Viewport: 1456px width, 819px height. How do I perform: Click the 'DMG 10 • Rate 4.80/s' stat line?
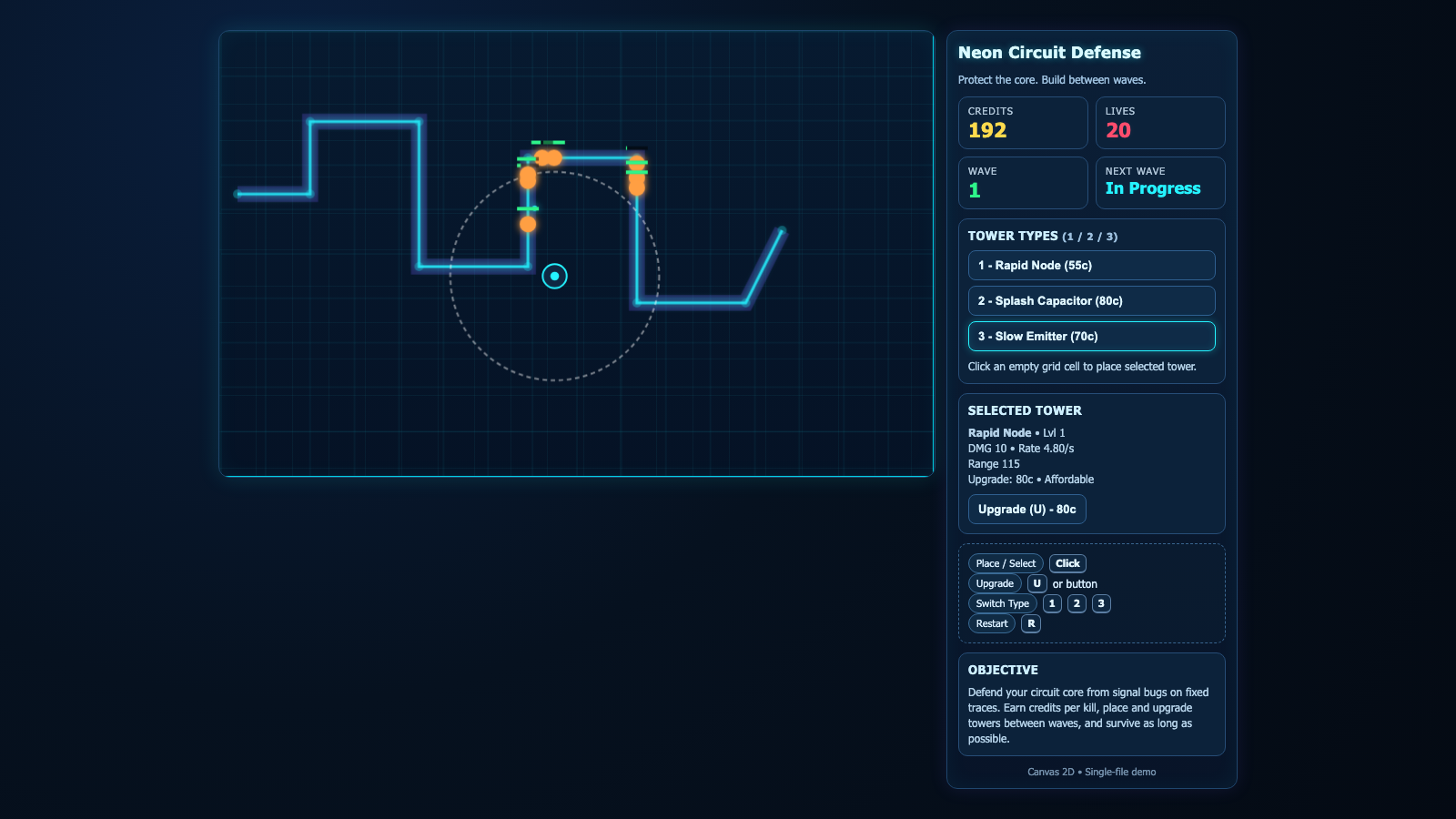pos(1021,449)
